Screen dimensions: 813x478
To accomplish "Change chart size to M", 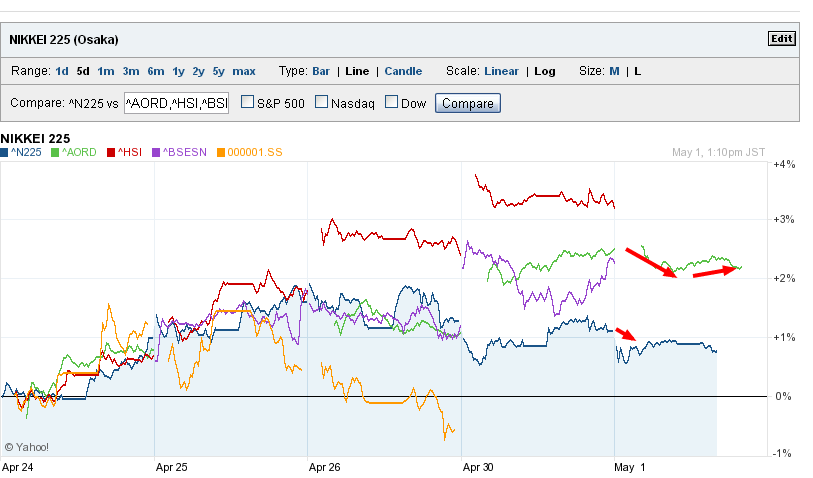I will [x=614, y=71].
